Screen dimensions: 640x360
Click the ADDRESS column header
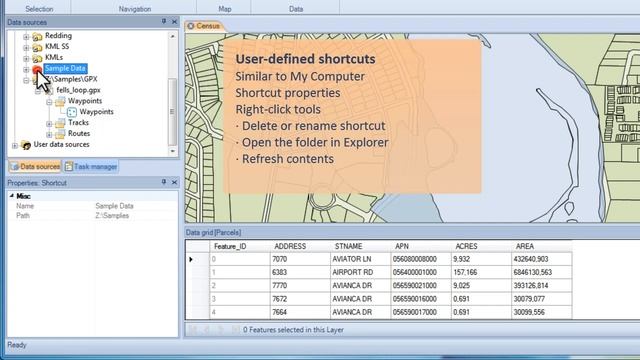pyautogui.click(x=300, y=247)
